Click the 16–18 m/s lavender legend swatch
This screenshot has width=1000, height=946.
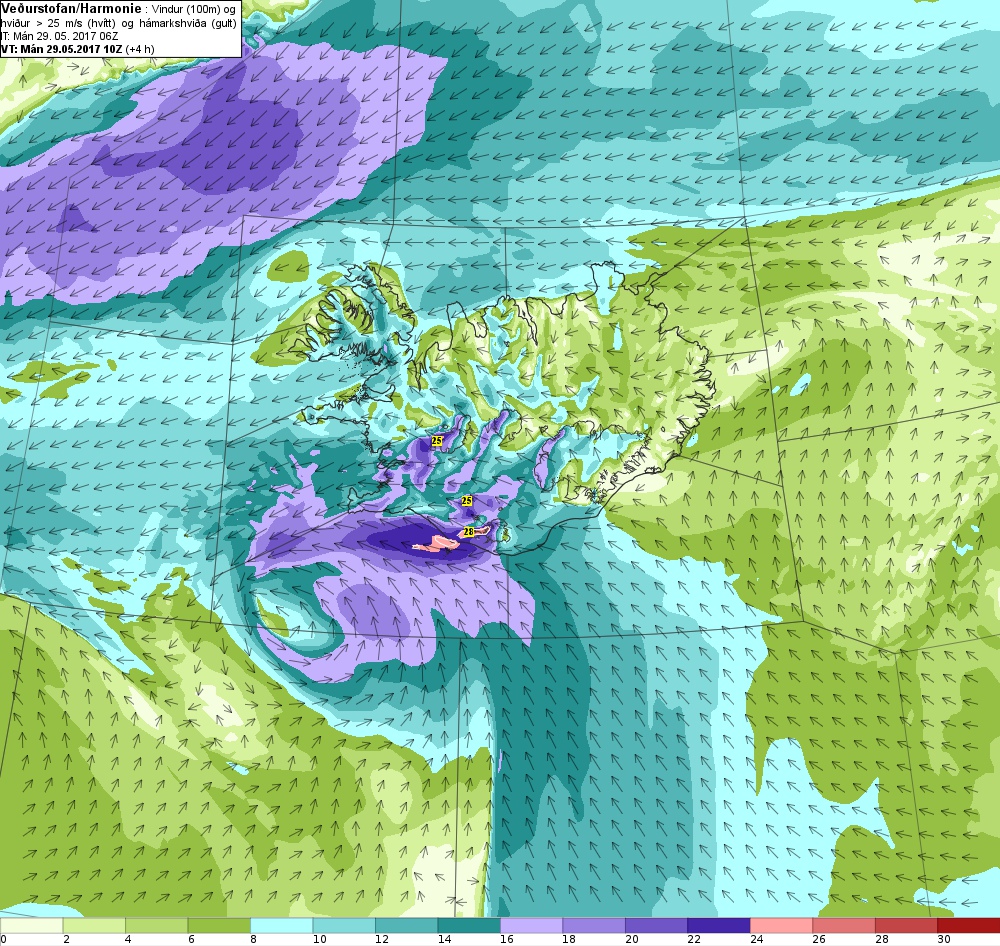pos(532,925)
